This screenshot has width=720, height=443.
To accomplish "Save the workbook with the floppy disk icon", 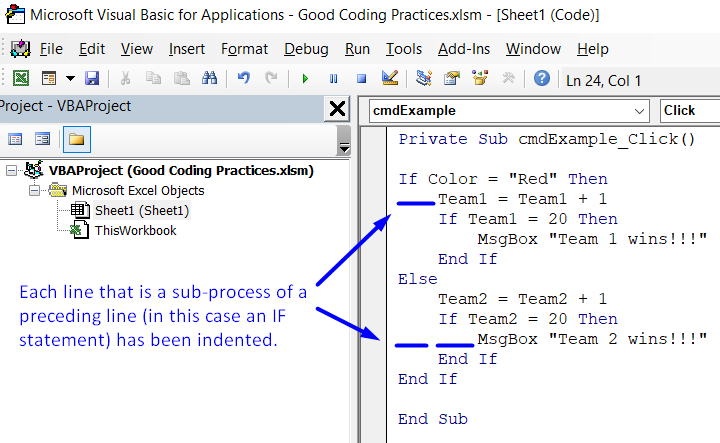I will 92,79.
